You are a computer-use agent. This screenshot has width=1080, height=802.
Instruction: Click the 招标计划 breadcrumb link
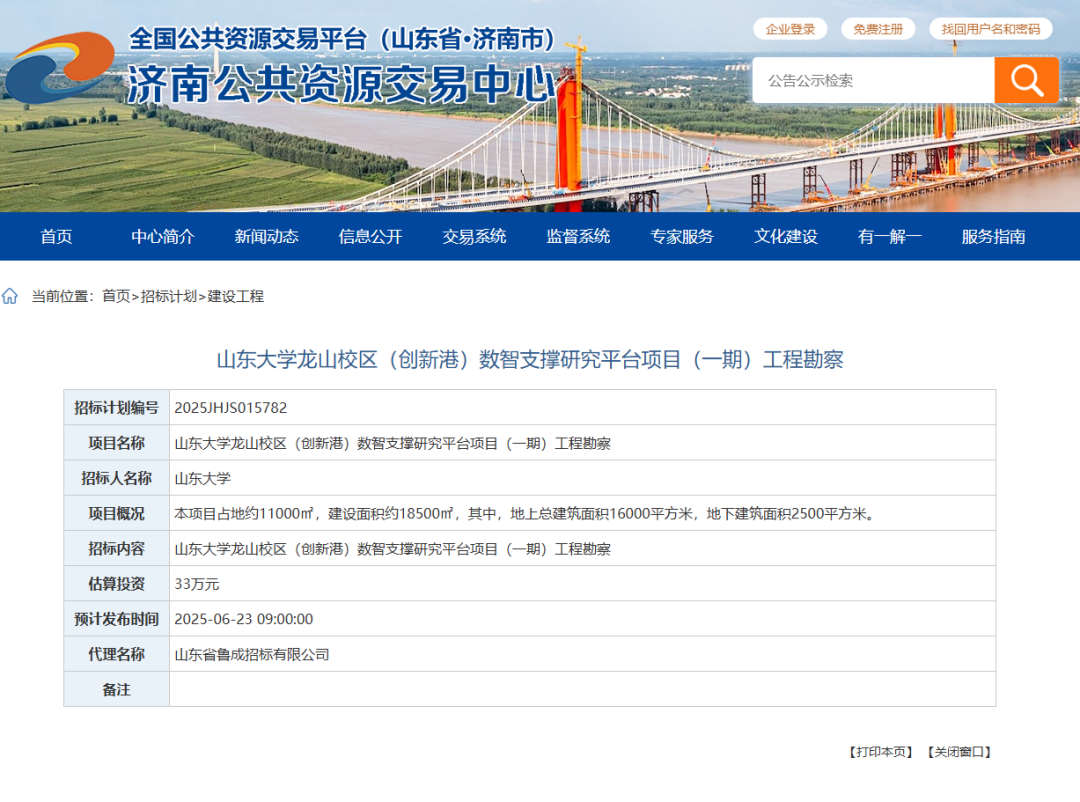click(x=169, y=296)
